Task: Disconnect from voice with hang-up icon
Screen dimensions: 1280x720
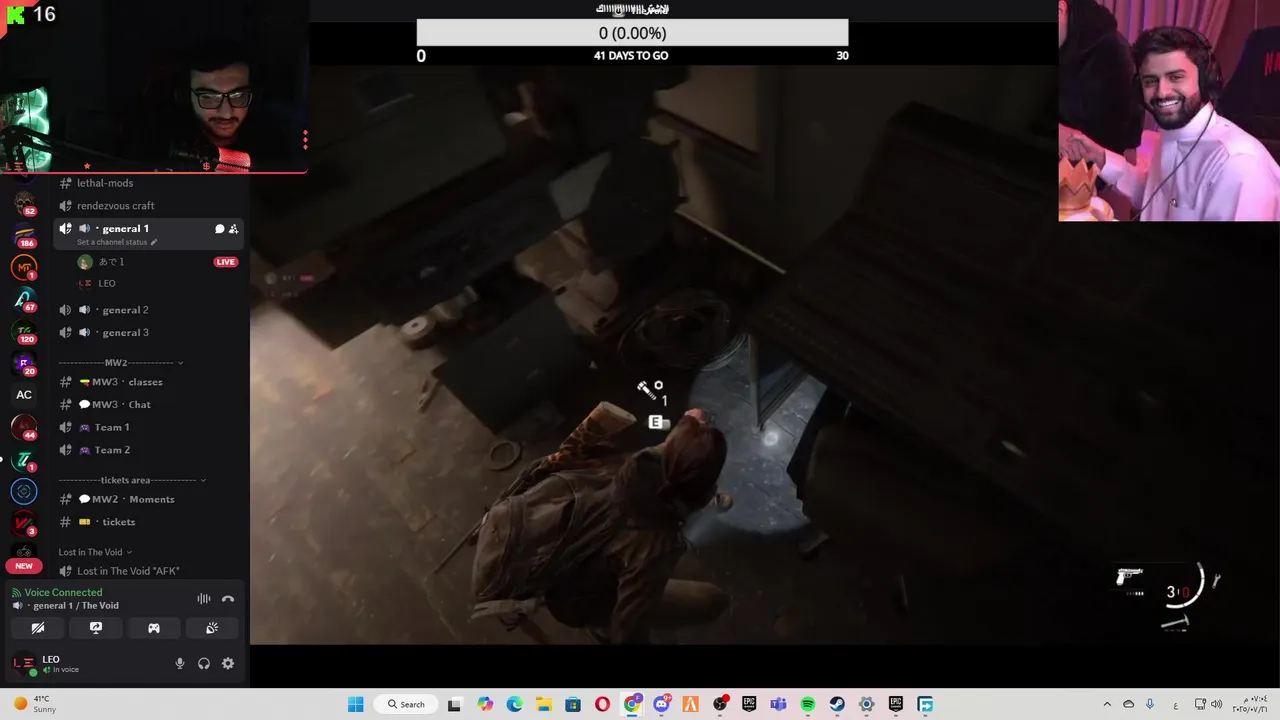Action: tap(228, 599)
